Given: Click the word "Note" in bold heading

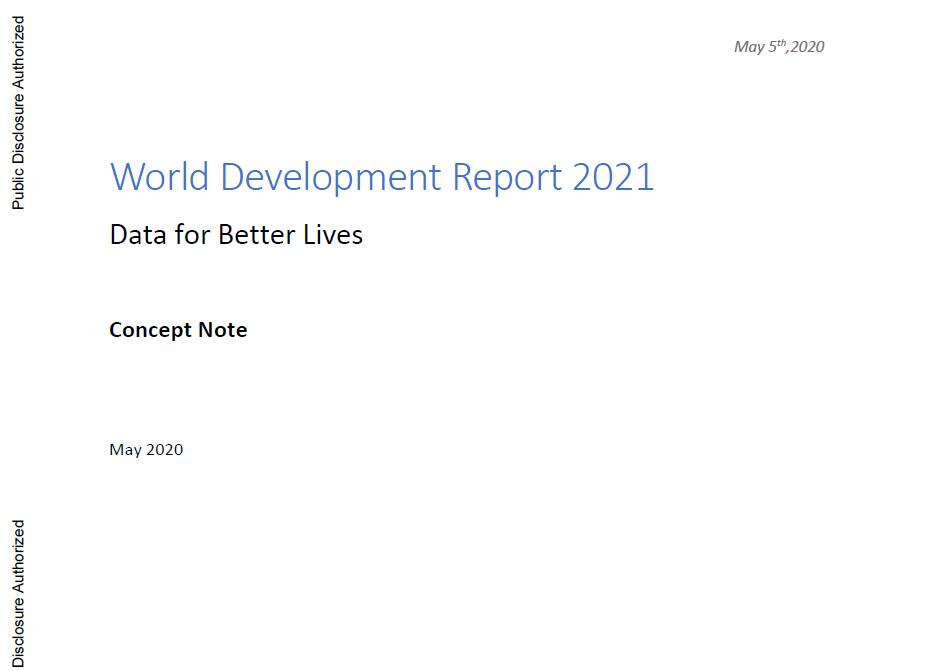Looking at the screenshot, I should 222,330.
